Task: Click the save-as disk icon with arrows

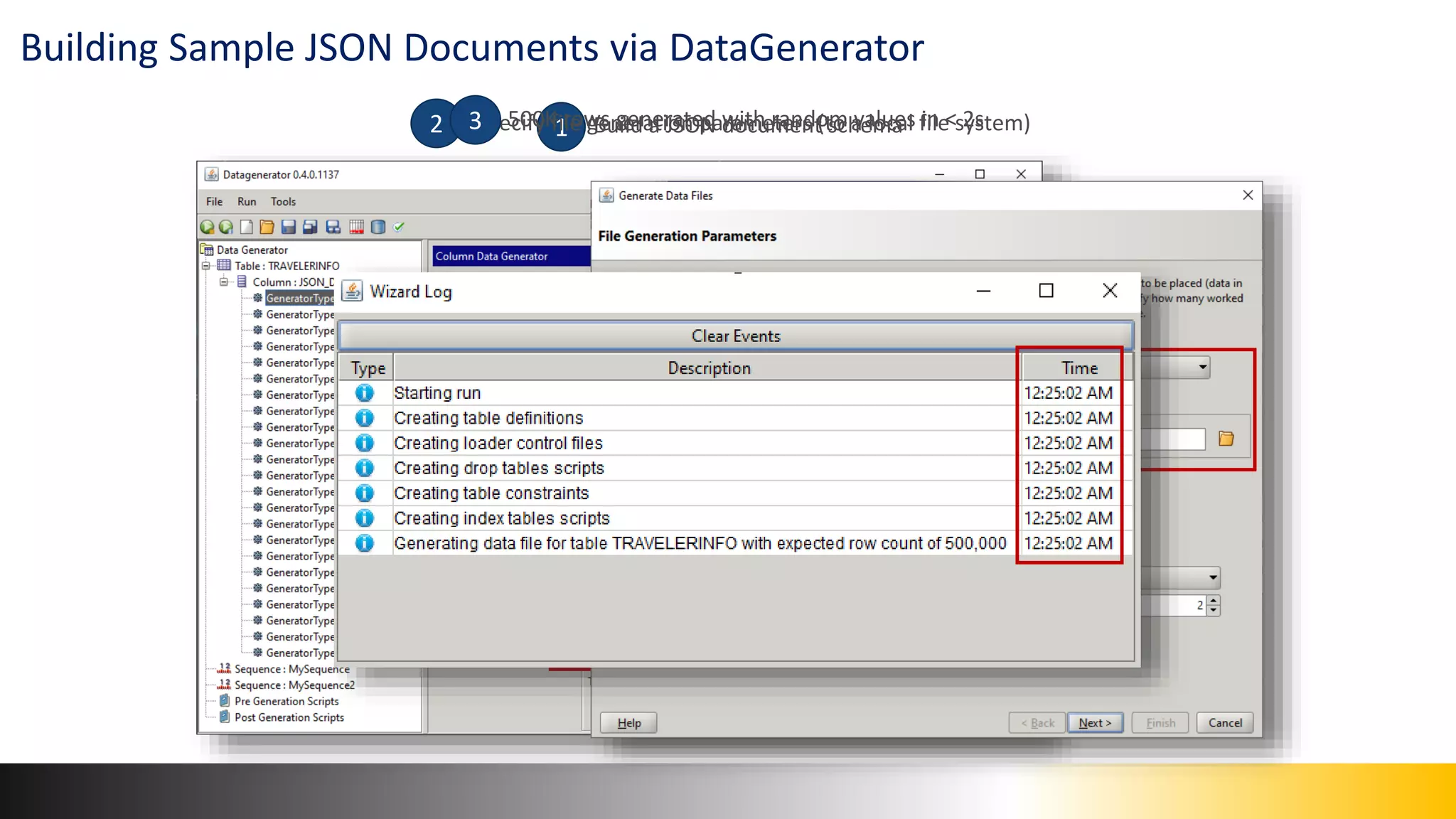Action: [x=333, y=227]
